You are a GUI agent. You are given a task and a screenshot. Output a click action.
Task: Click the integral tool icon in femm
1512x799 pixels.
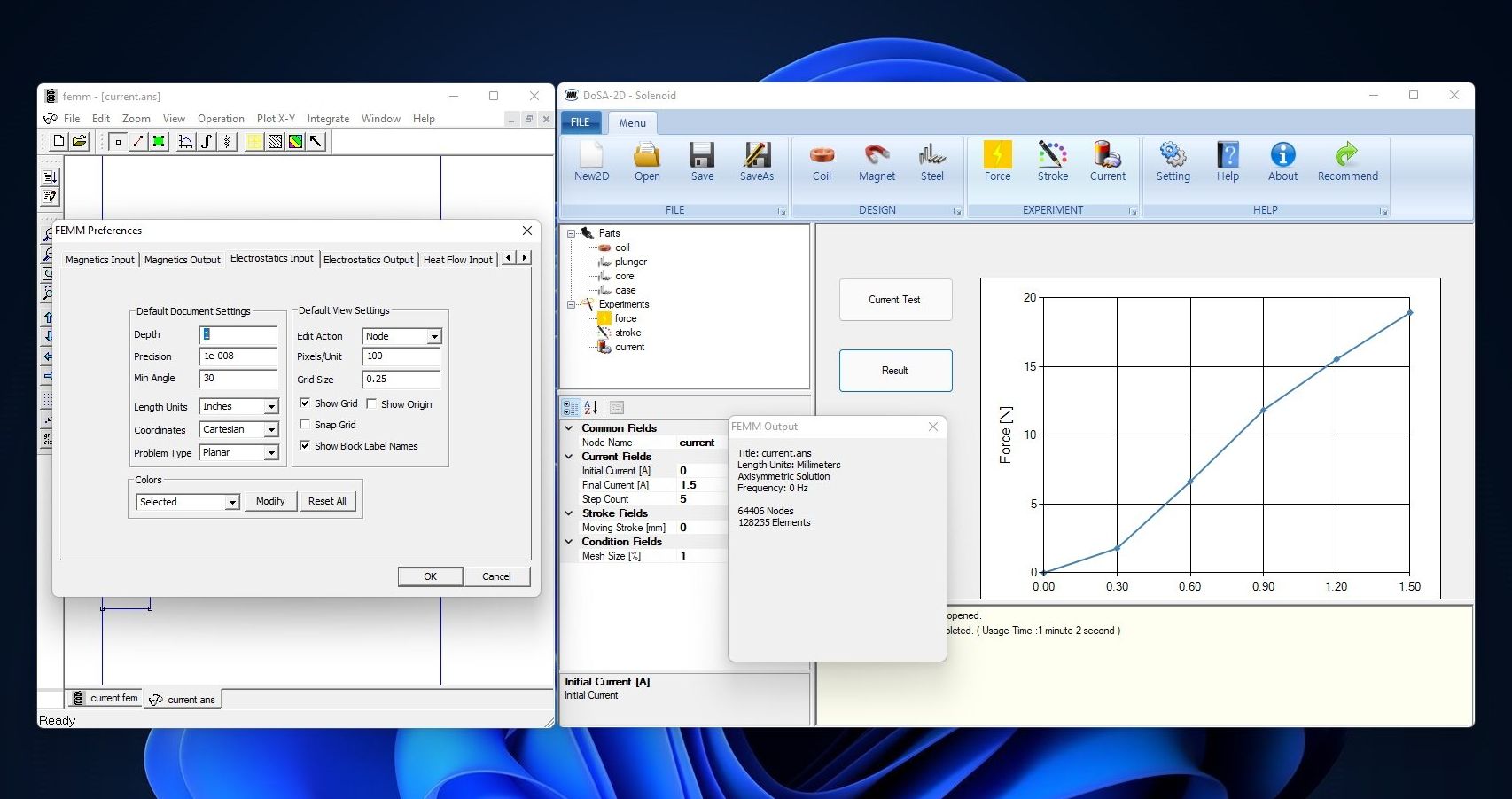tap(207, 141)
